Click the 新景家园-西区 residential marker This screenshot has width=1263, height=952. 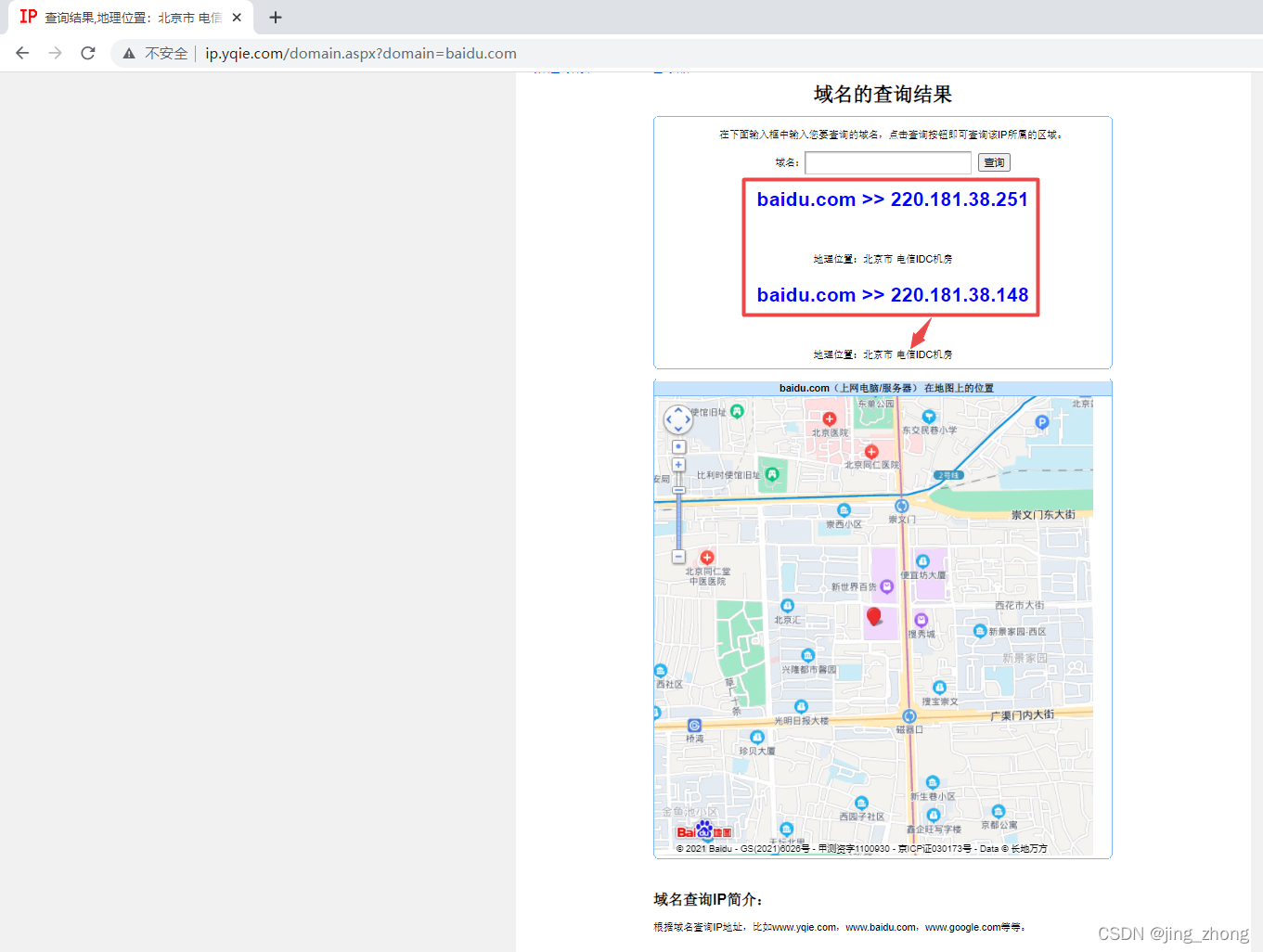(x=979, y=631)
